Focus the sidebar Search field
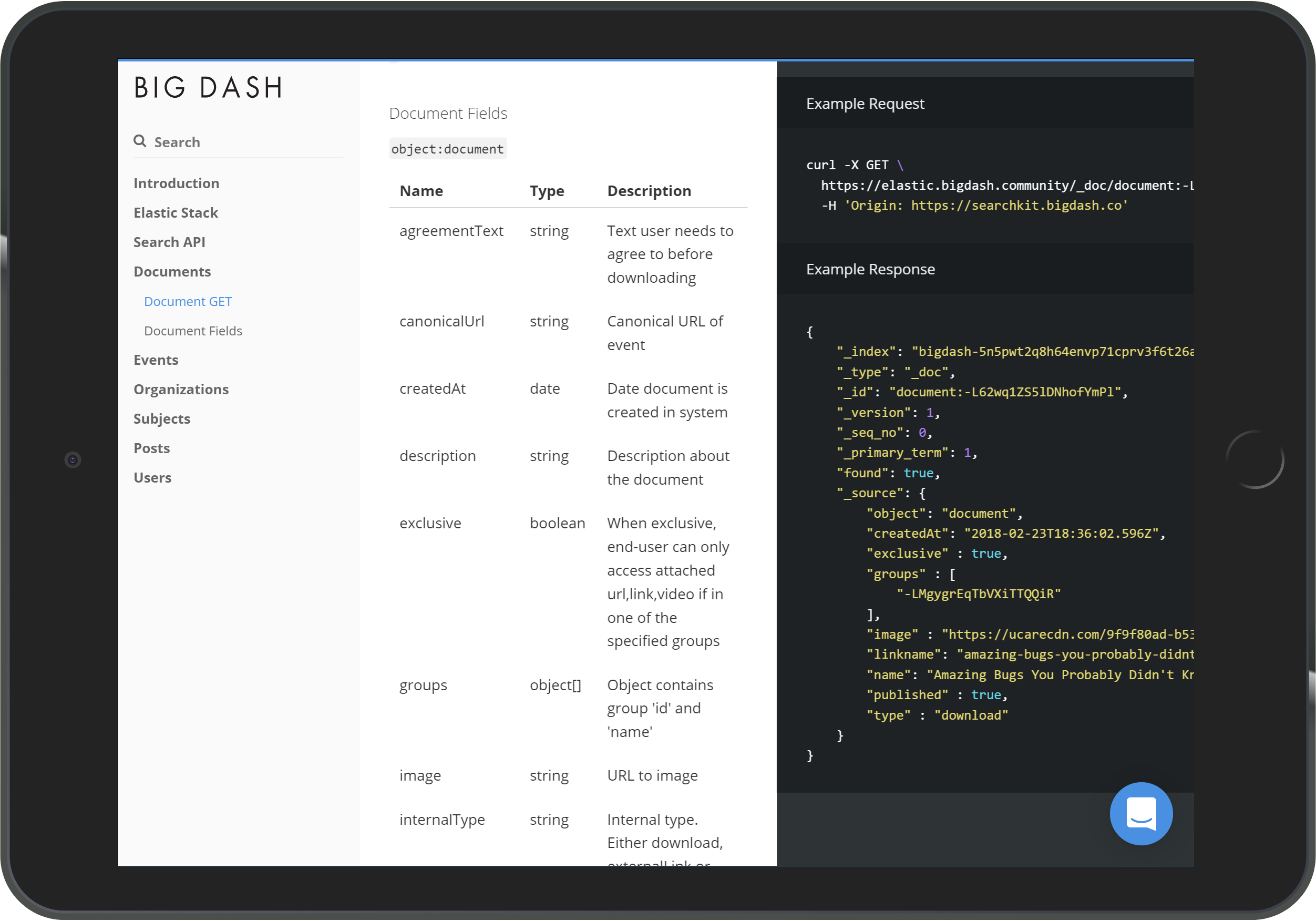1316x921 pixels. coord(239,141)
